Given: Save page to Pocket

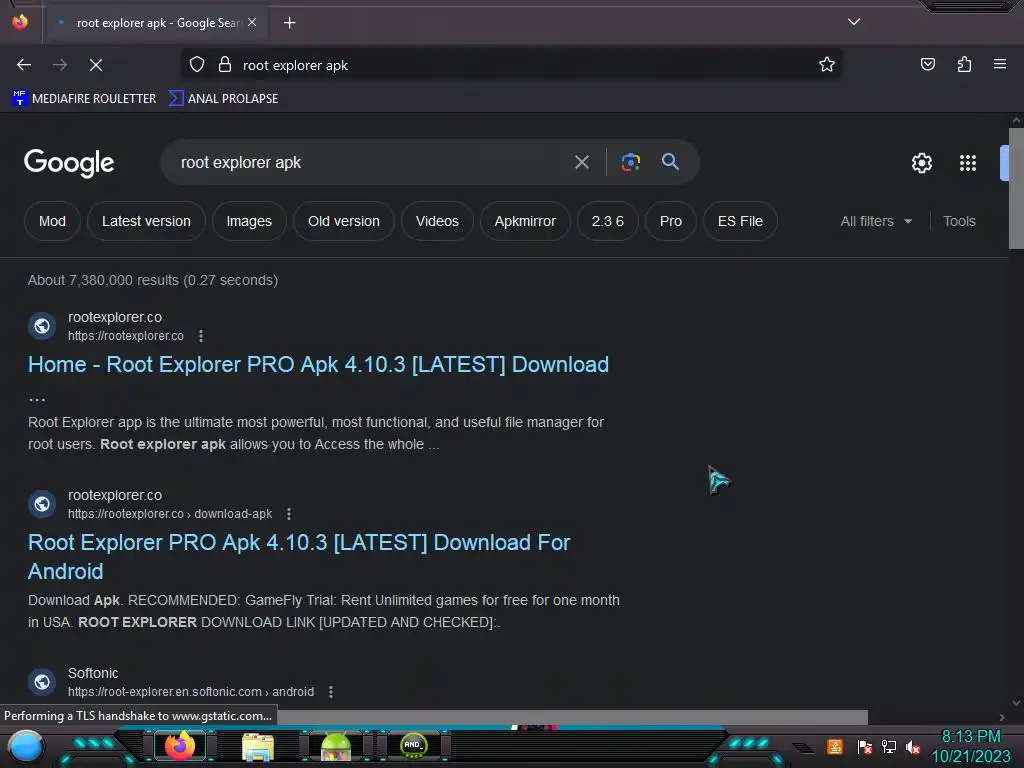Looking at the screenshot, I should (x=927, y=64).
